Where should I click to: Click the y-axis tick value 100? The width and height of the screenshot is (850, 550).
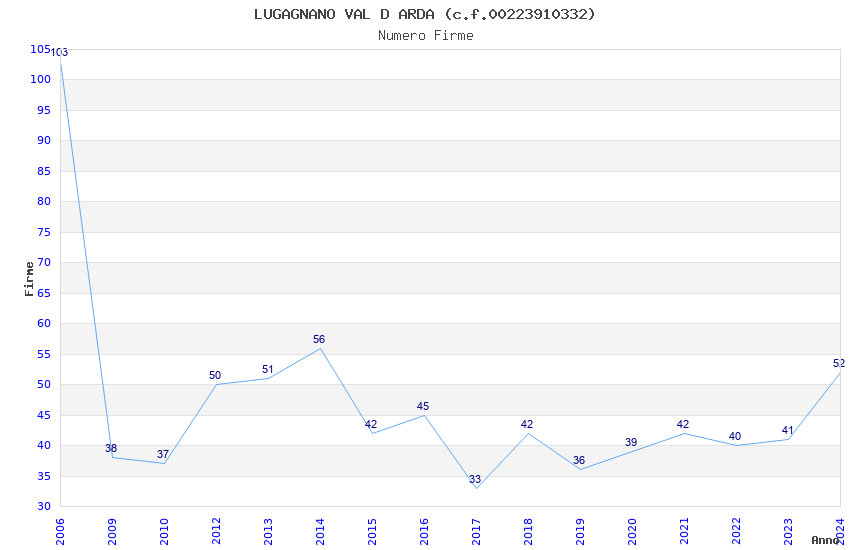(41, 79)
